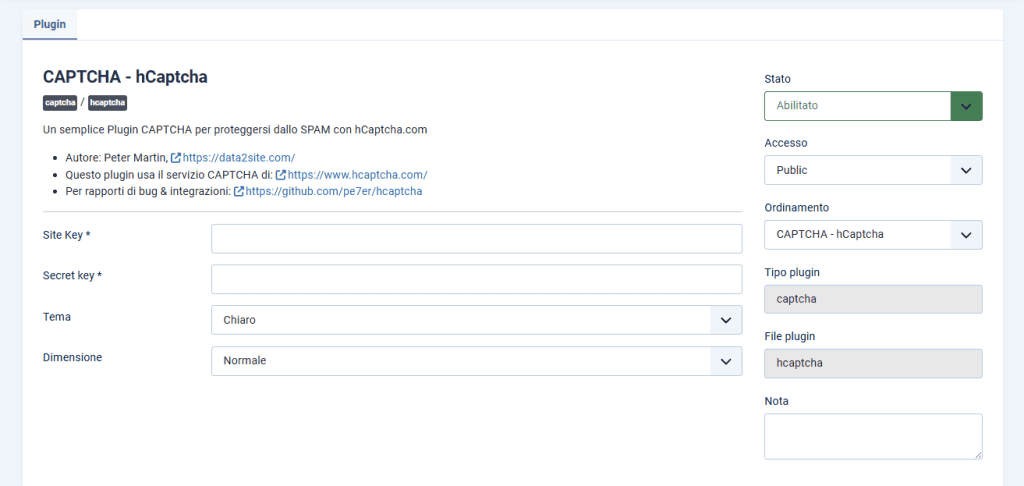Click the 'hcaptcha' tag badge
The image size is (1024, 486).
(x=107, y=102)
